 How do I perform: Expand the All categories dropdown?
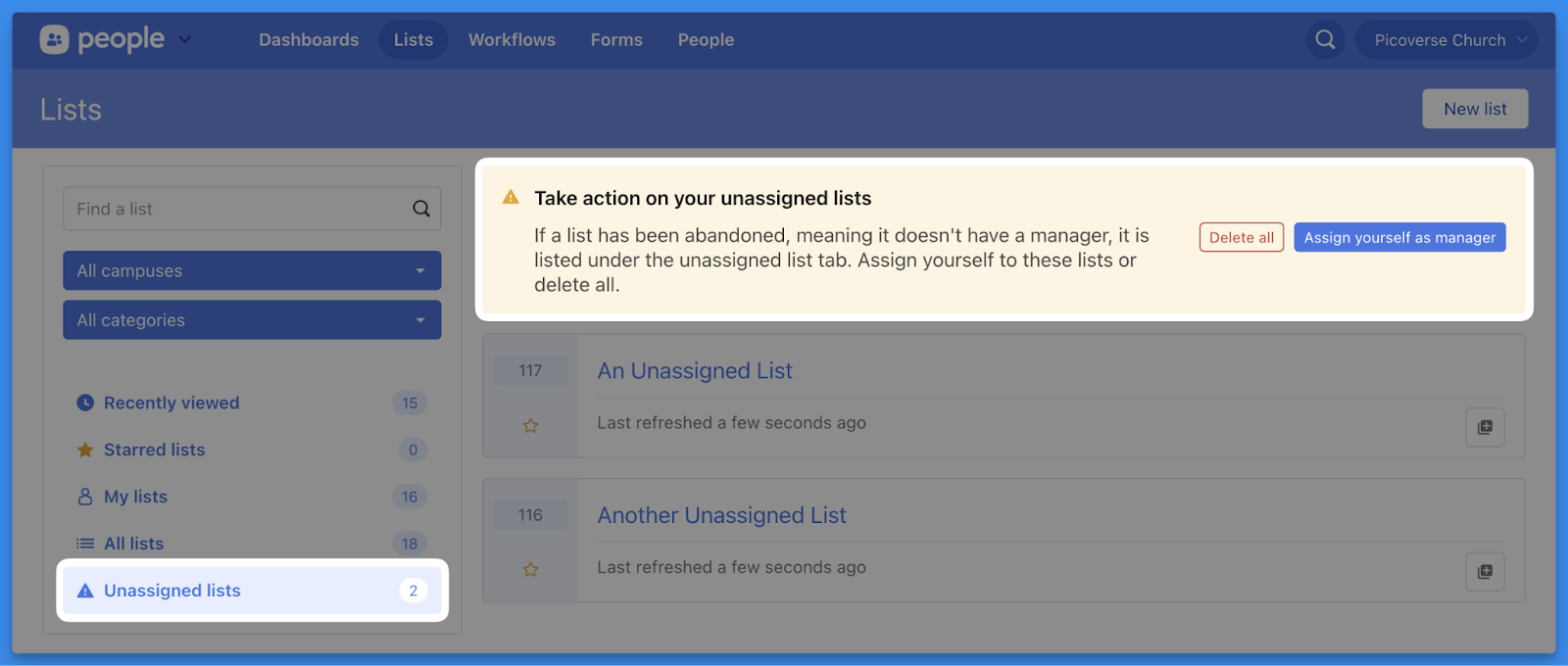pos(252,320)
